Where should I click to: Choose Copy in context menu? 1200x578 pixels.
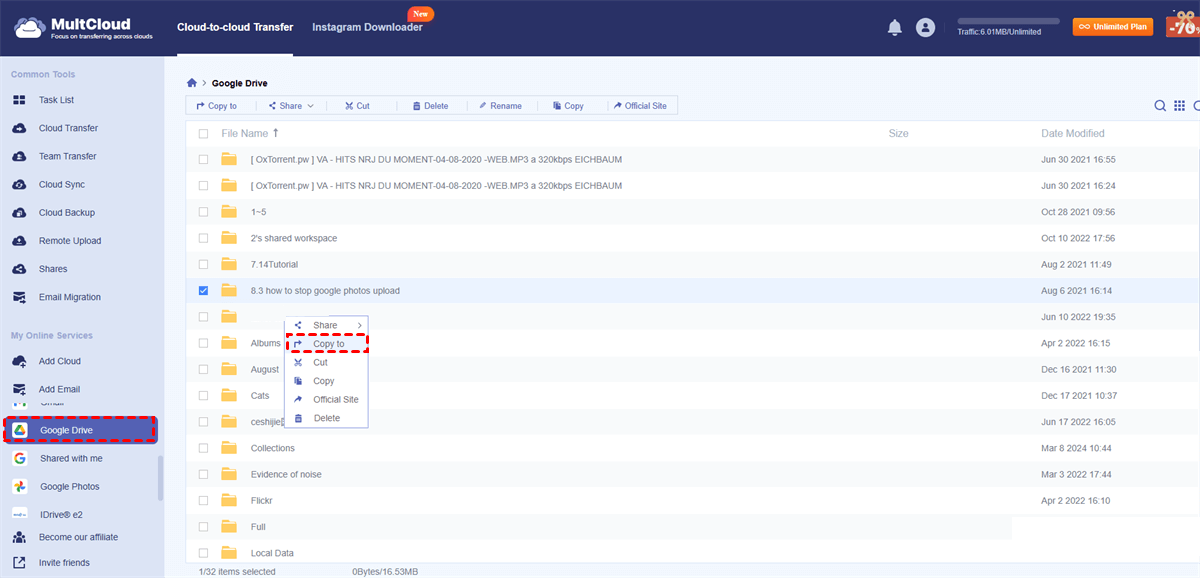[327, 381]
